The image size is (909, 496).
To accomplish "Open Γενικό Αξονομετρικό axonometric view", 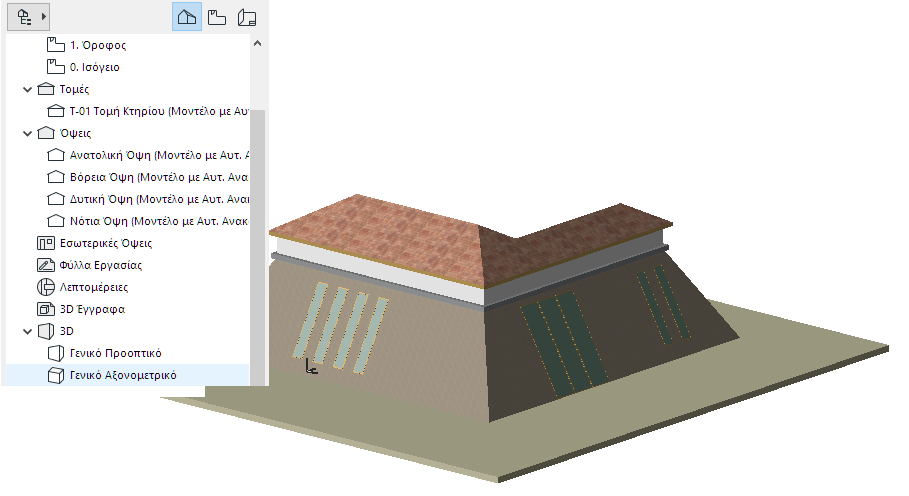I will [x=123, y=375].
